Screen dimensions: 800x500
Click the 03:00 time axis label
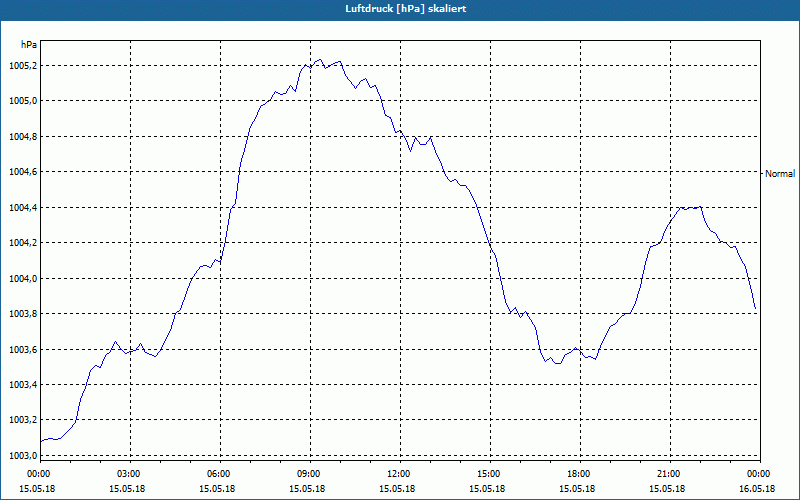click(128, 474)
